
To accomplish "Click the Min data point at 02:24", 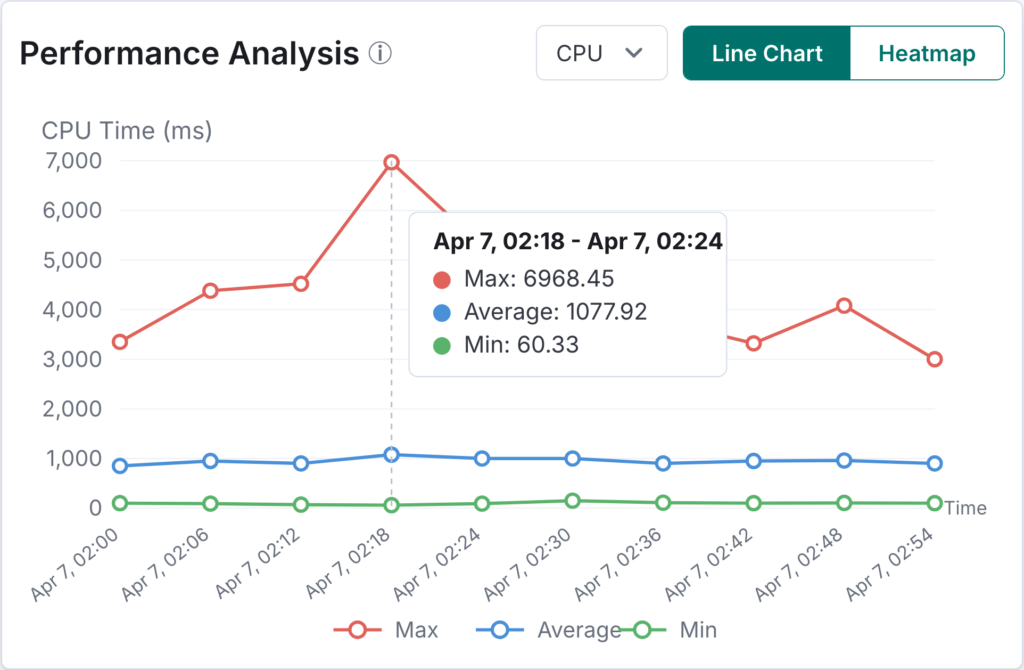I will 482,503.
